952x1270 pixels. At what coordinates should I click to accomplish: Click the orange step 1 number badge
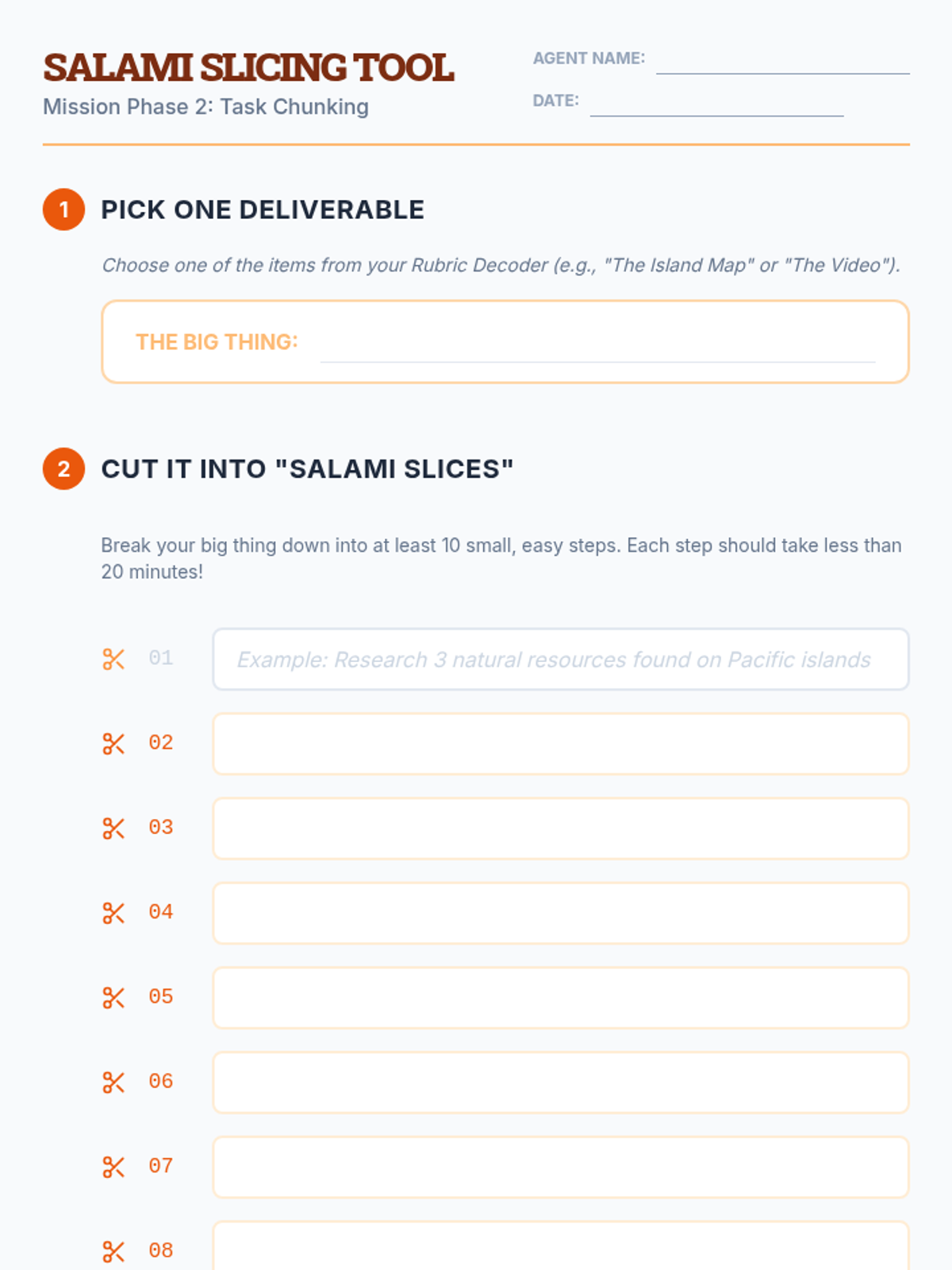coord(64,210)
